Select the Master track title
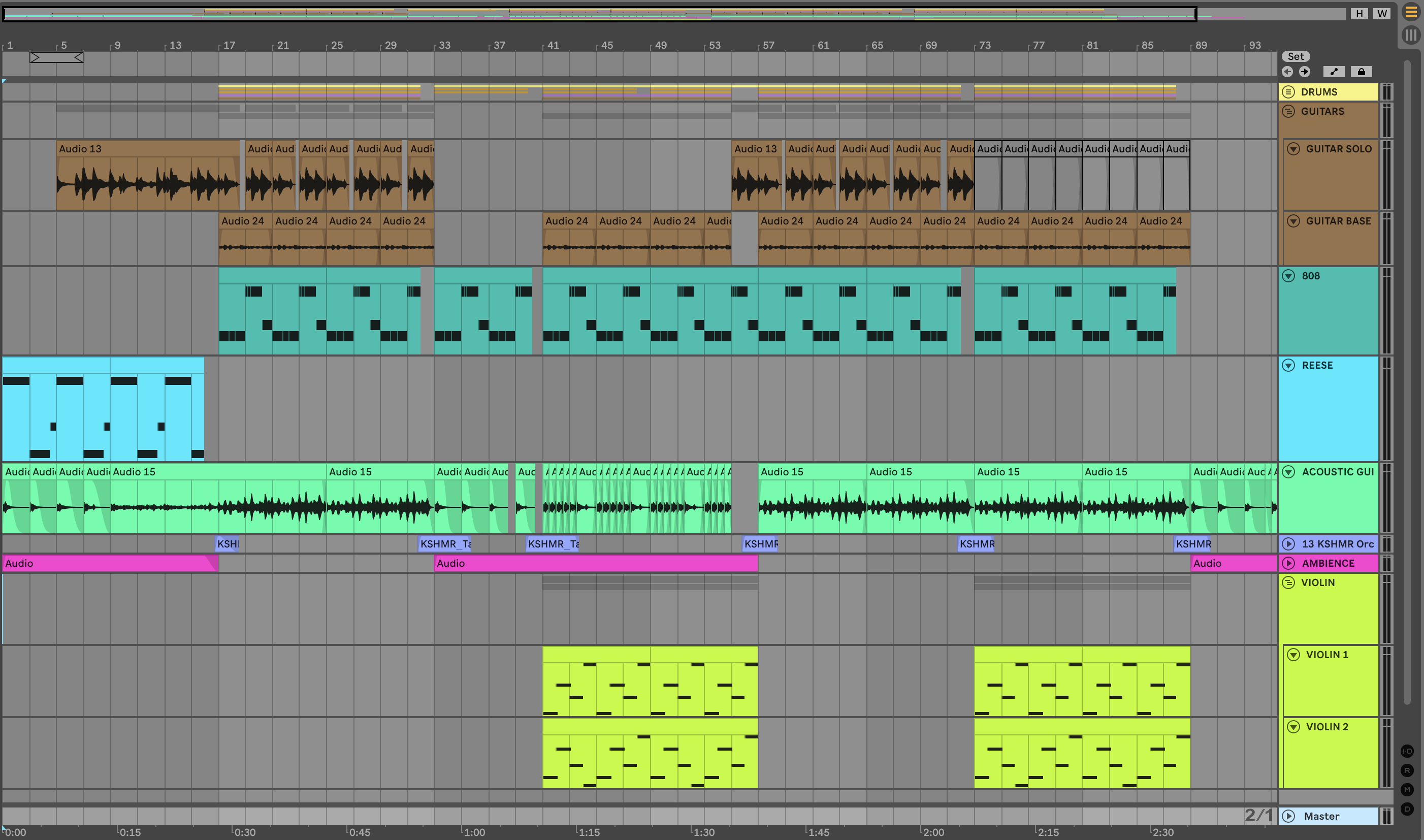The width and height of the screenshot is (1424, 840). 1321,816
